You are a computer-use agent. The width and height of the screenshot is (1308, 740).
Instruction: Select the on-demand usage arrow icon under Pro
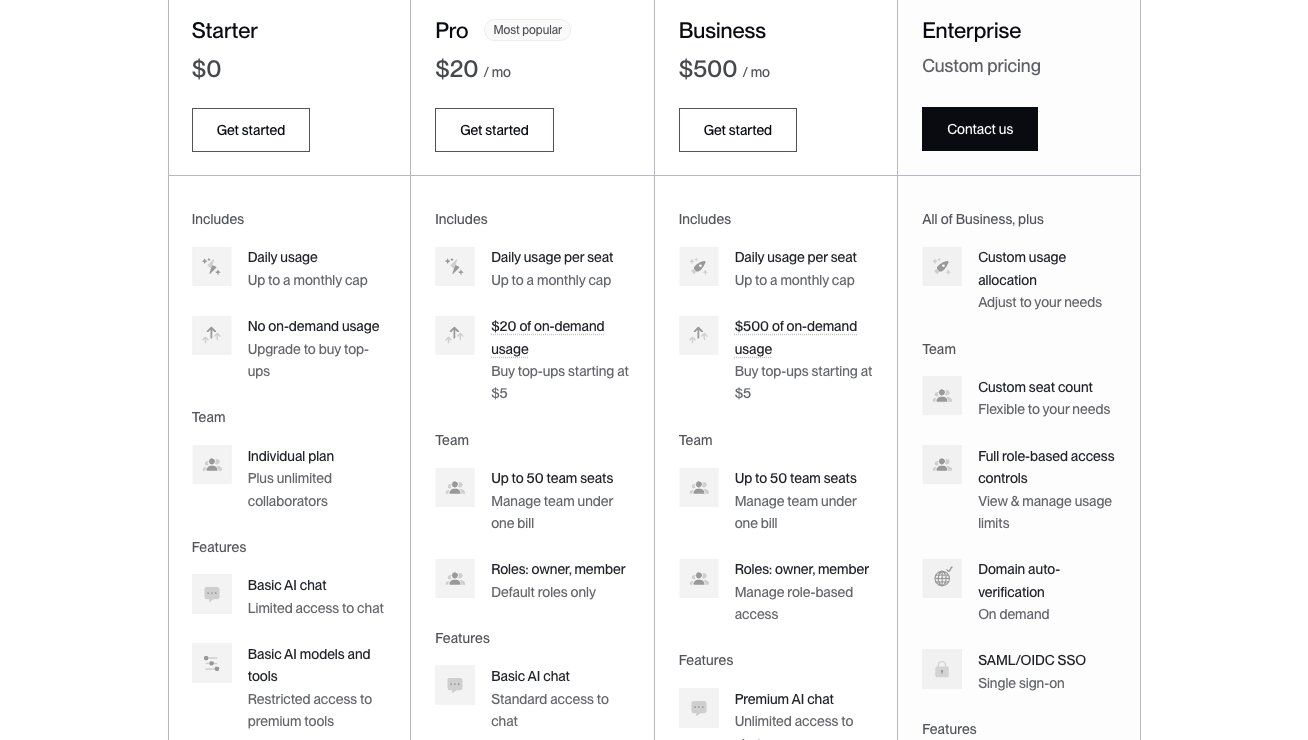[455, 335]
